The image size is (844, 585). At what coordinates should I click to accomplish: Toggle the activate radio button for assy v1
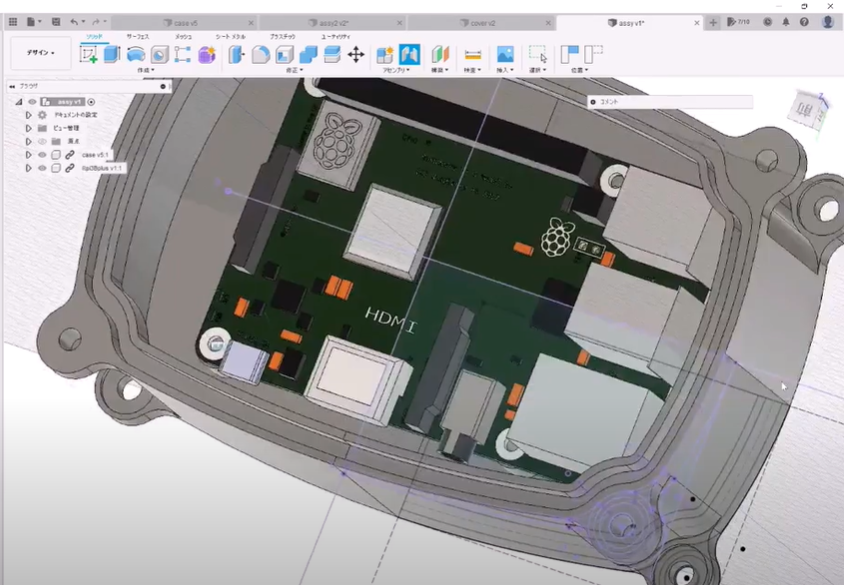pyautogui.click(x=91, y=102)
